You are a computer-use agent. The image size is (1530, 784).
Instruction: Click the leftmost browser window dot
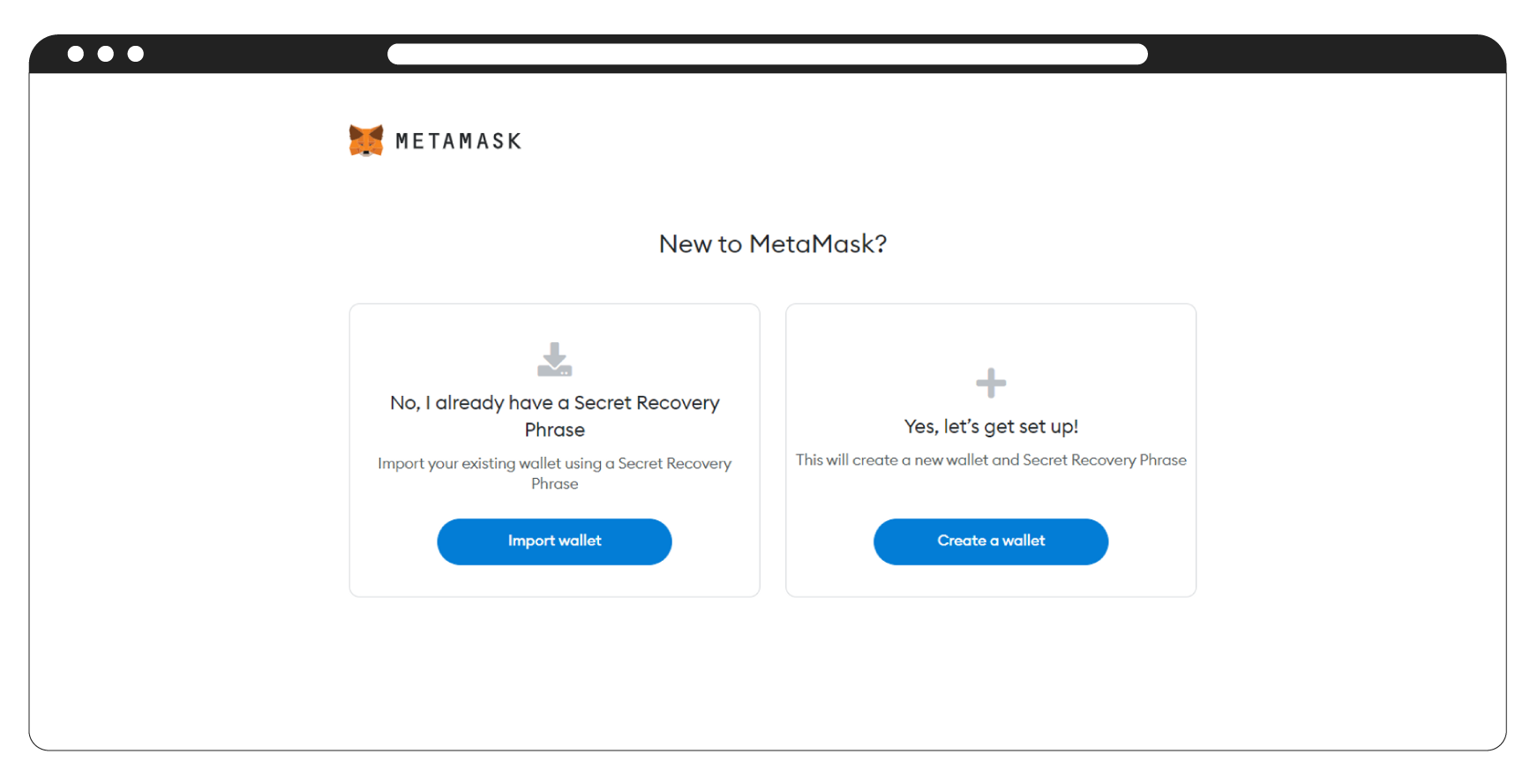(75, 54)
